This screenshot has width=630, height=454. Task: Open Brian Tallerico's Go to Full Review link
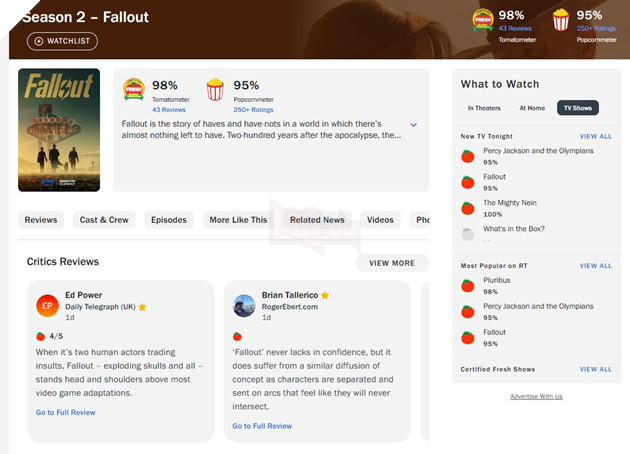[x=262, y=426]
